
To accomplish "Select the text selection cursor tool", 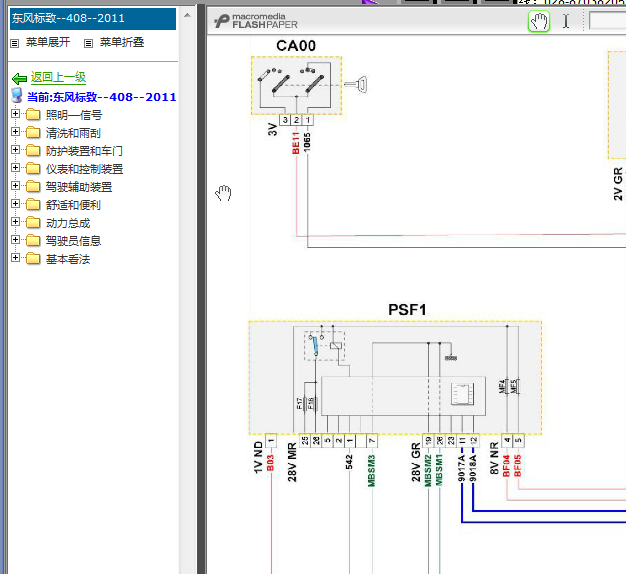I will pyautogui.click(x=566, y=21).
